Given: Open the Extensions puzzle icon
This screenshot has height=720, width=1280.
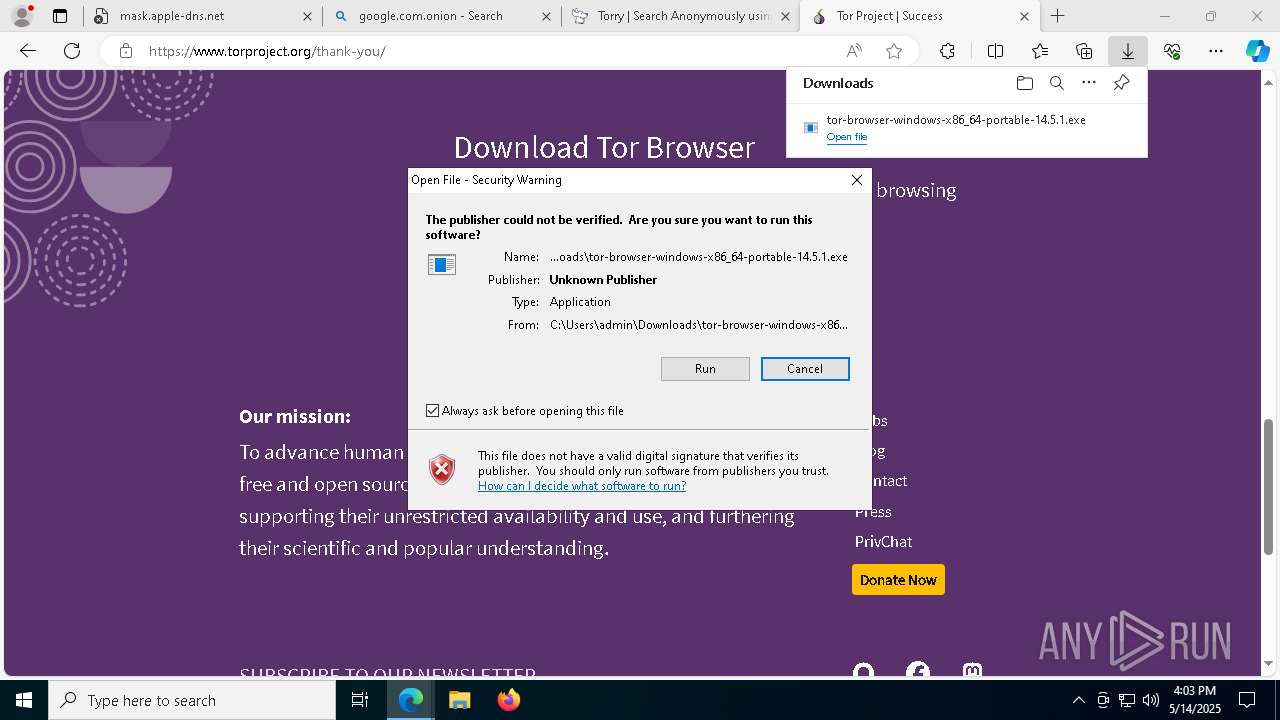Looking at the screenshot, I should (947, 51).
